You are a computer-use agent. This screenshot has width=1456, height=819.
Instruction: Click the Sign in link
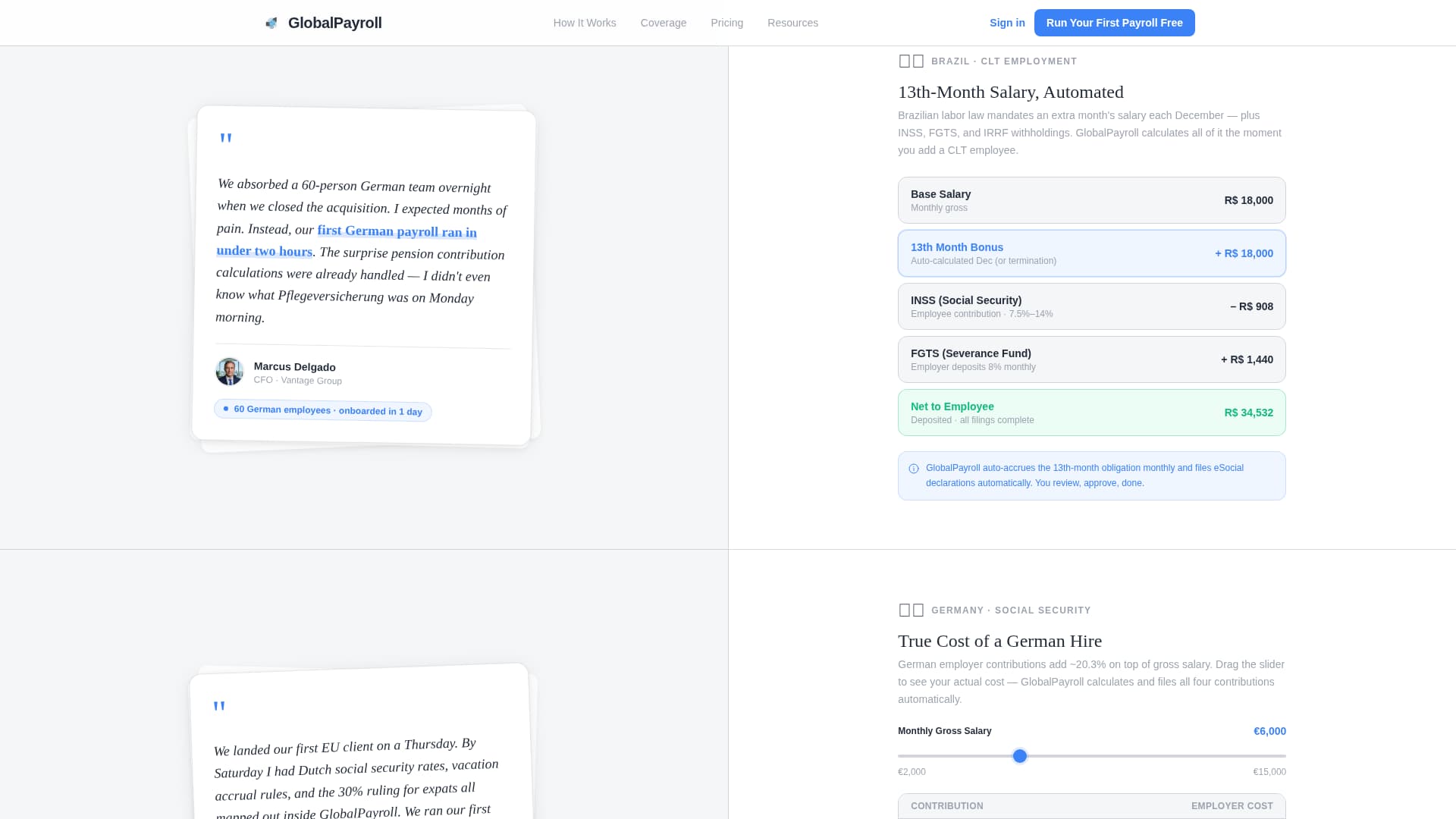pos(1007,23)
